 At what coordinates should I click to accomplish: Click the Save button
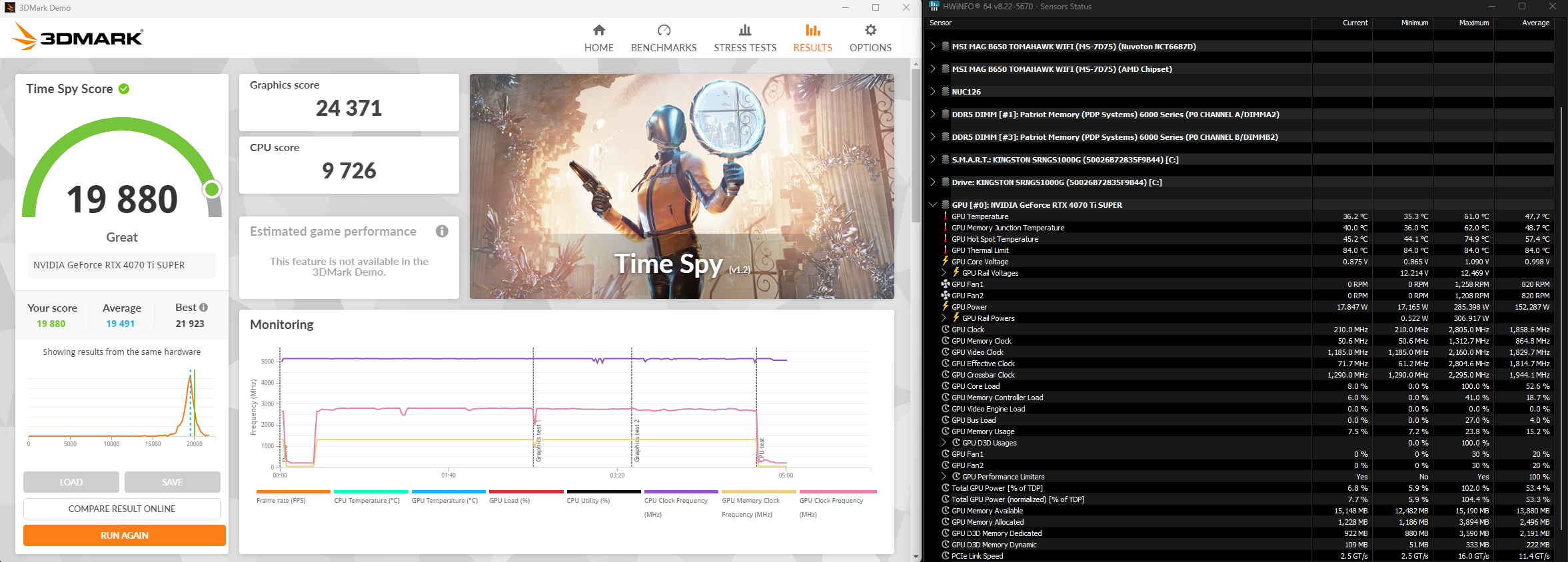(172, 482)
